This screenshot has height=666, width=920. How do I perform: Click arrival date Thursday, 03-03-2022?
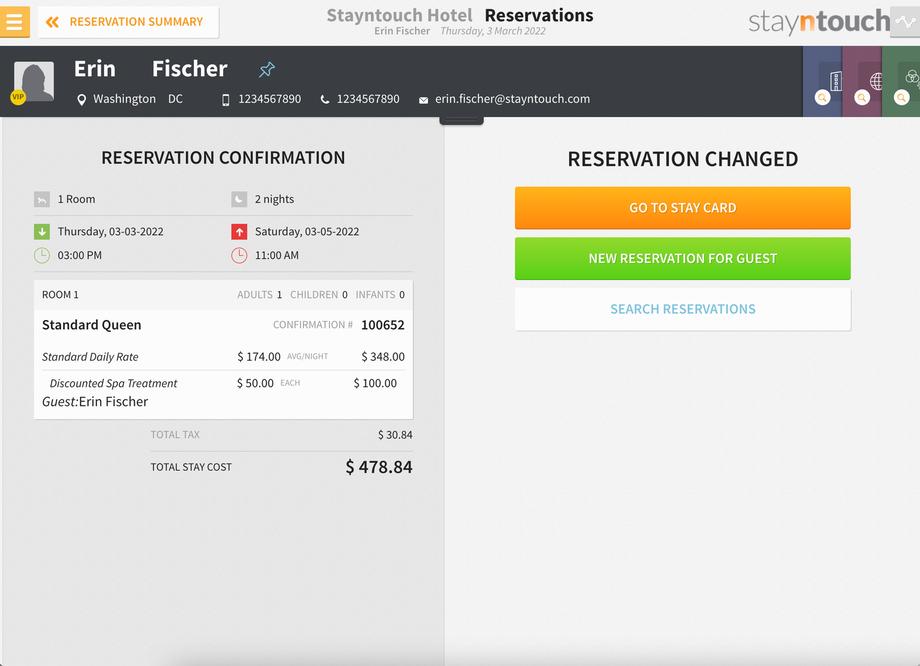point(110,232)
